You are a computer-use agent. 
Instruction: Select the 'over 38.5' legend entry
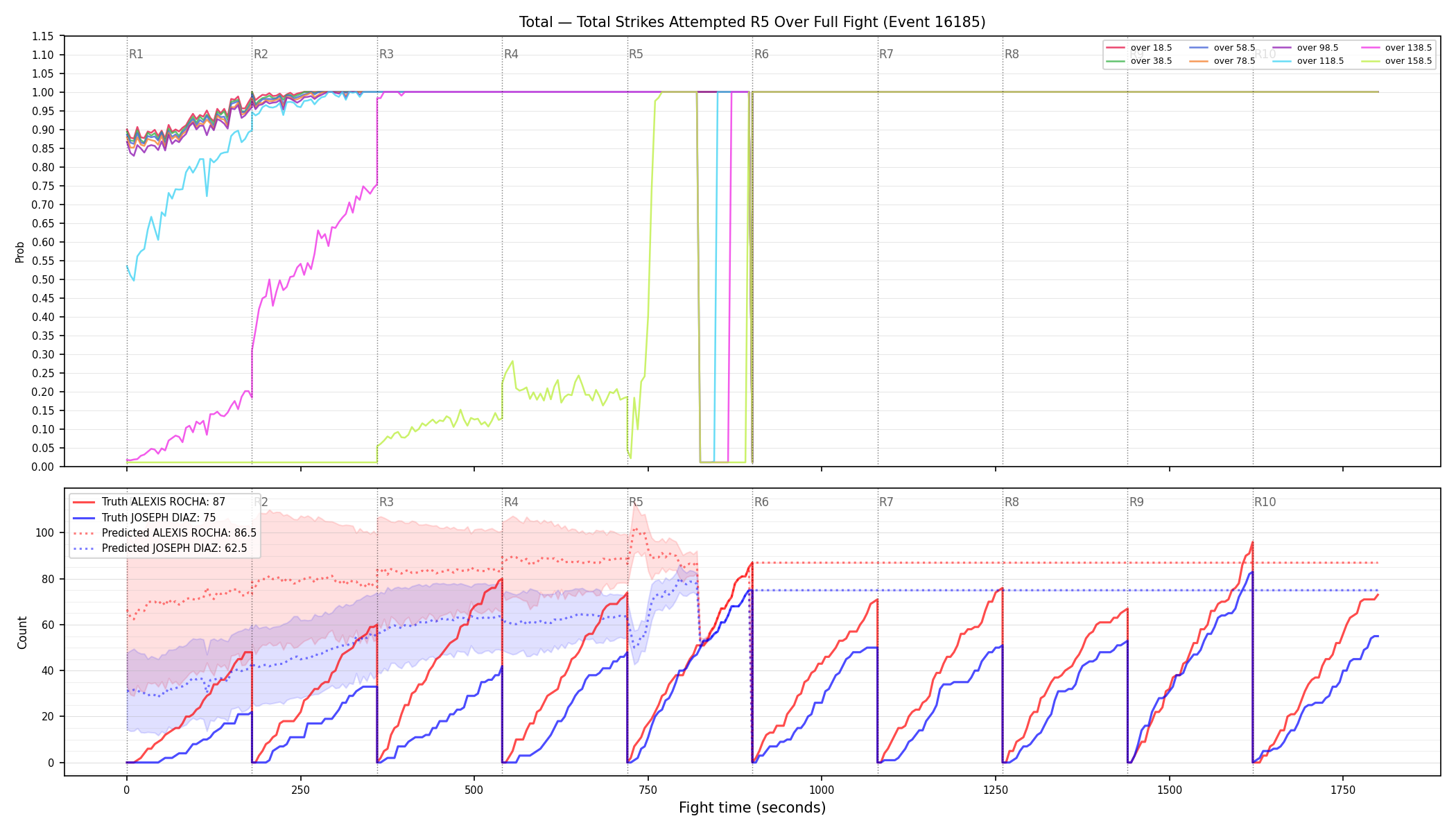pyautogui.click(x=1139, y=61)
